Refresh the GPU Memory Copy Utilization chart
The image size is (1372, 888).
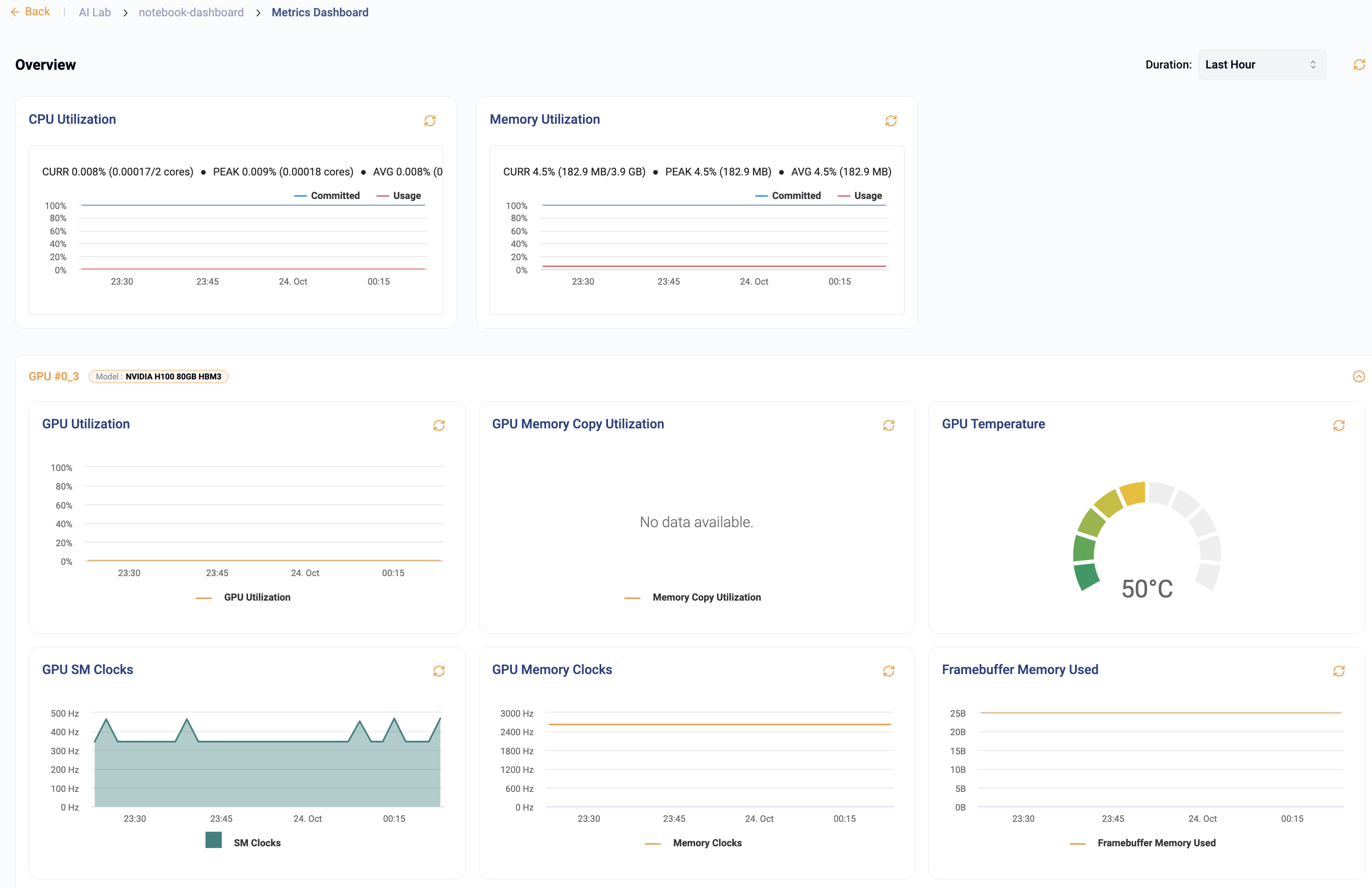pos(889,425)
